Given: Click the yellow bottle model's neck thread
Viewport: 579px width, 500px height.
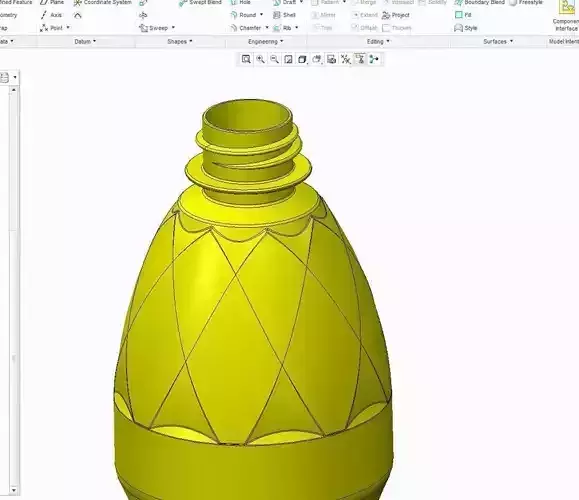Looking at the screenshot, I should pyautogui.click(x=250, y=148).
